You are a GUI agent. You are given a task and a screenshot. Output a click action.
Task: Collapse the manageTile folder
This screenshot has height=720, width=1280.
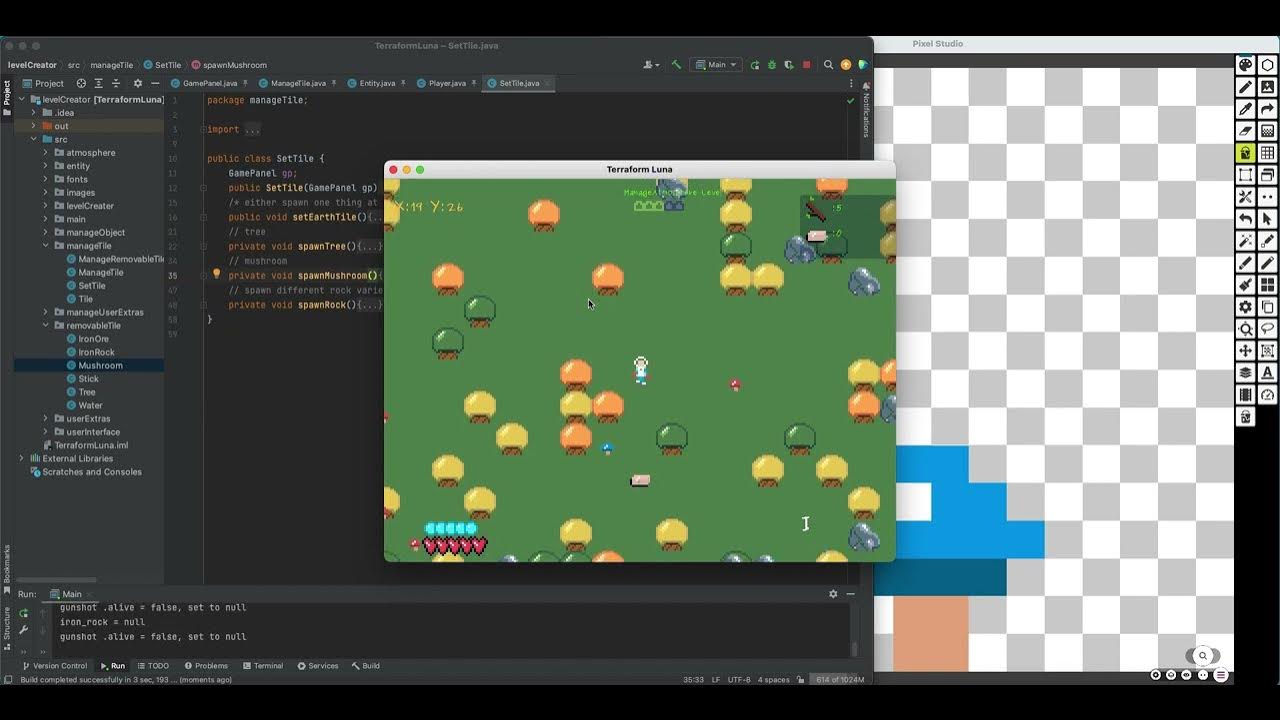[45, 246]
